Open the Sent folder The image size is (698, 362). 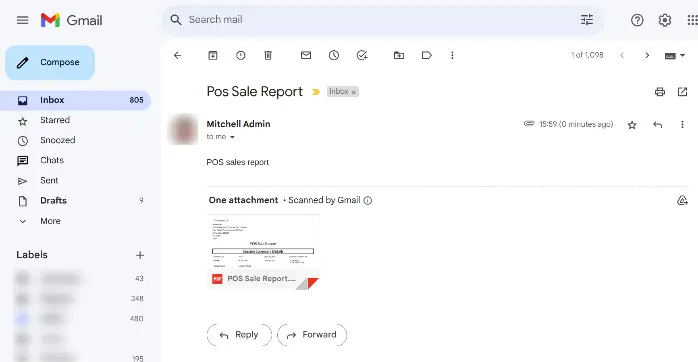click(x=49, y=180)
